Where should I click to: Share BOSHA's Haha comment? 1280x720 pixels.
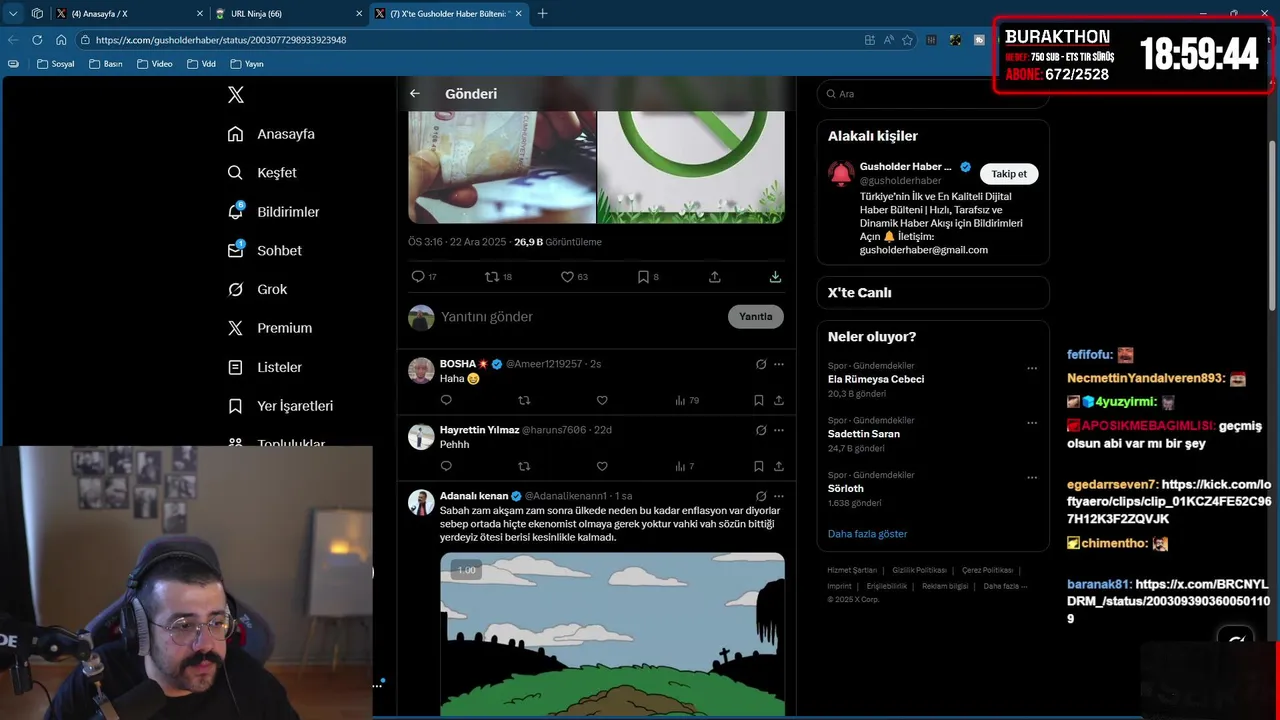(779, 400)
